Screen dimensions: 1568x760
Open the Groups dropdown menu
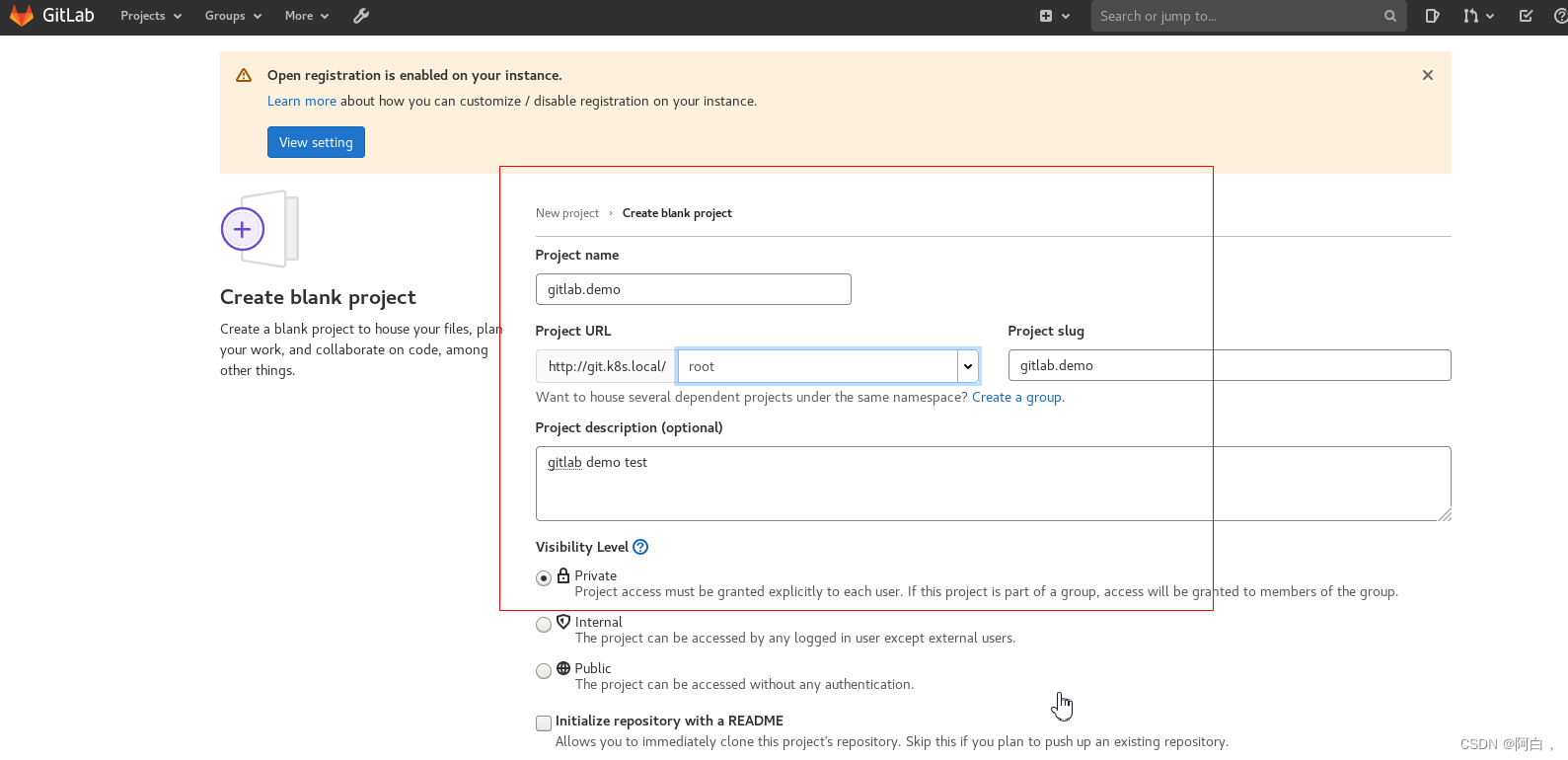(x=233, y=16)
